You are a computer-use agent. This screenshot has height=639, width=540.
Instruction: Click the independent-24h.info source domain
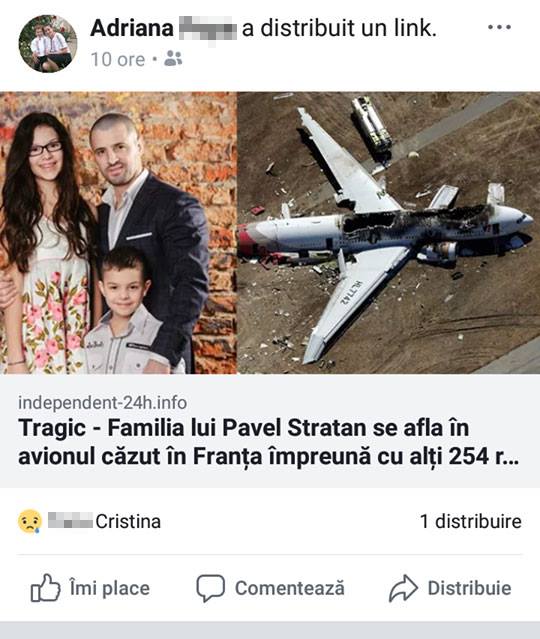(x=103, y=403)
